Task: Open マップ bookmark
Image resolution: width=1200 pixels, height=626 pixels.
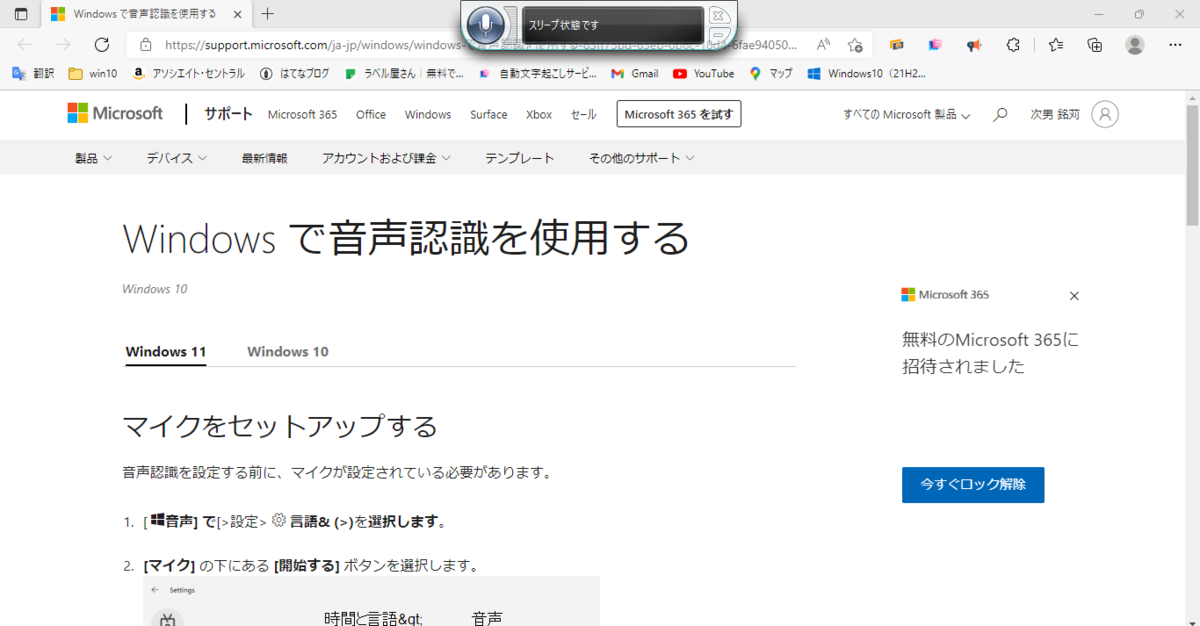Action: (x=771, y=73)
